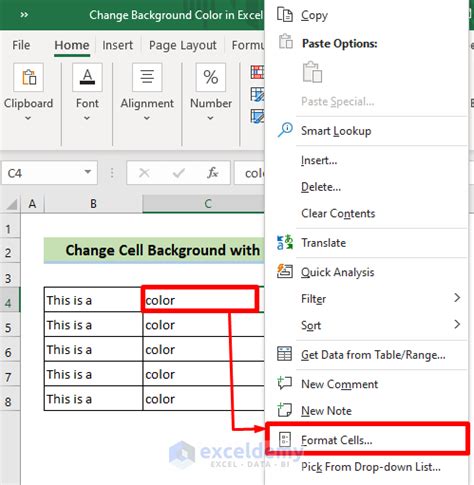Click the New Comment icon
474x485 pixels.
pos(285,383)
